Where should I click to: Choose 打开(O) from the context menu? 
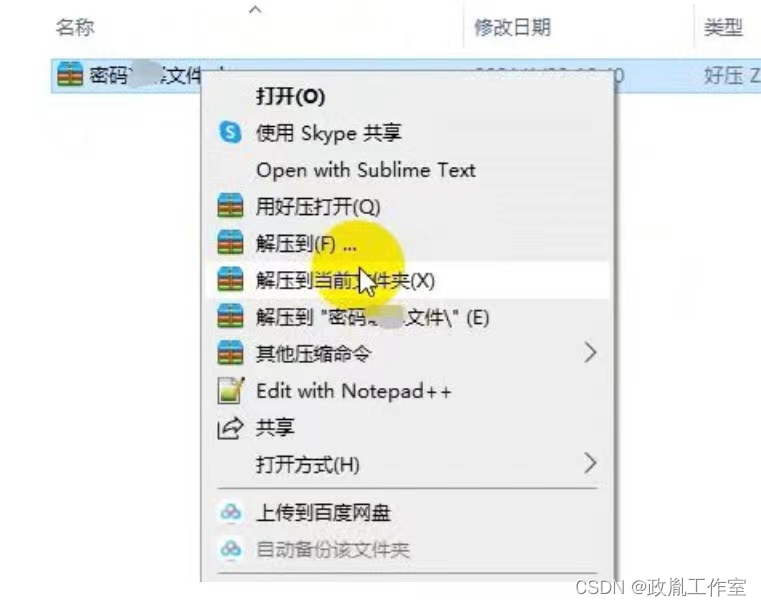click(x=290, y=96)
